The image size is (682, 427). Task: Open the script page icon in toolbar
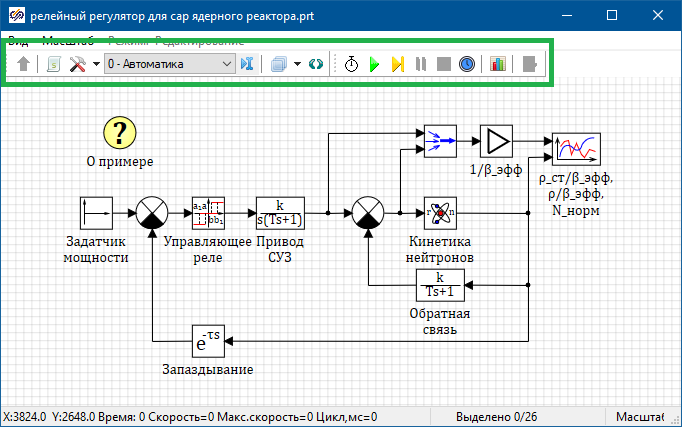pos(55,64)
